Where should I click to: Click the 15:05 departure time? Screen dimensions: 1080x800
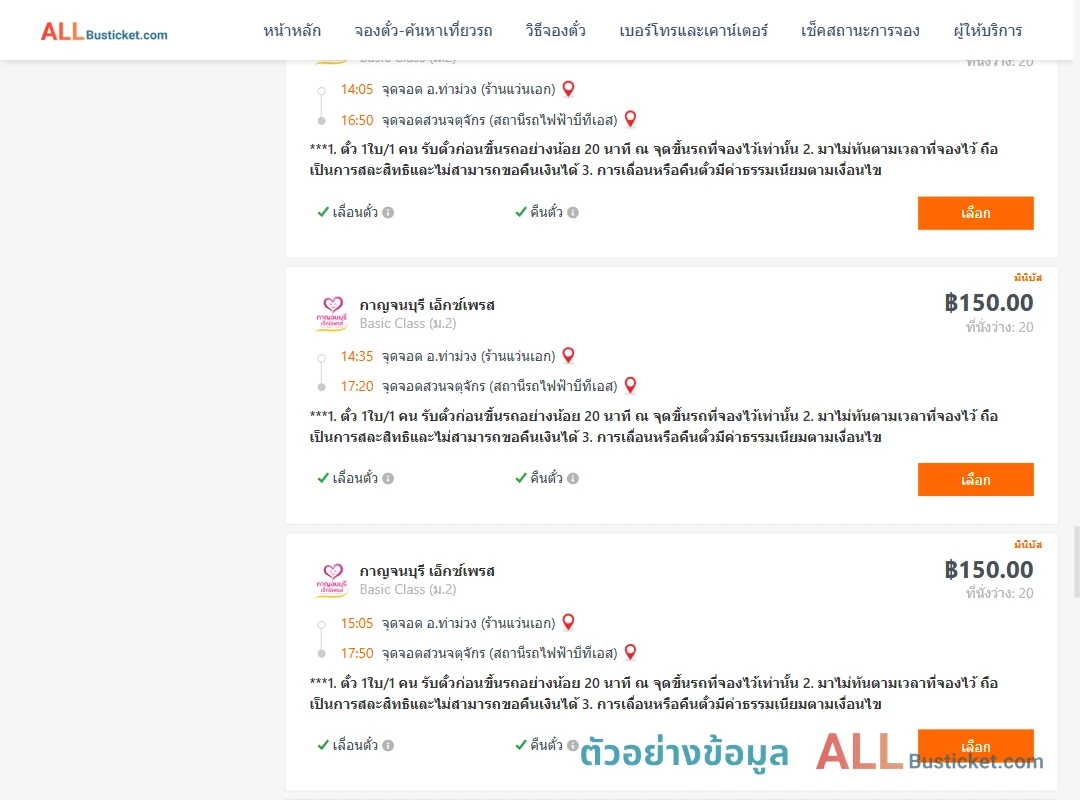pyautogui.click(x=357, y=624)
